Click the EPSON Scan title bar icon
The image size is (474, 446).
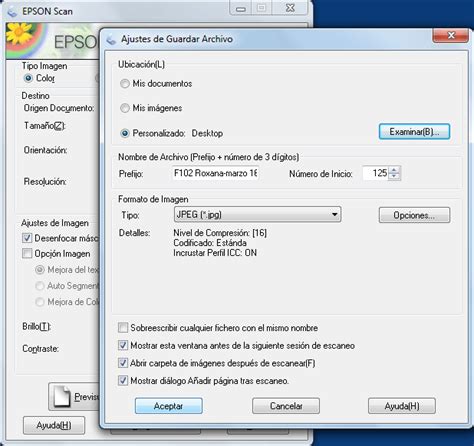point(12,11)
